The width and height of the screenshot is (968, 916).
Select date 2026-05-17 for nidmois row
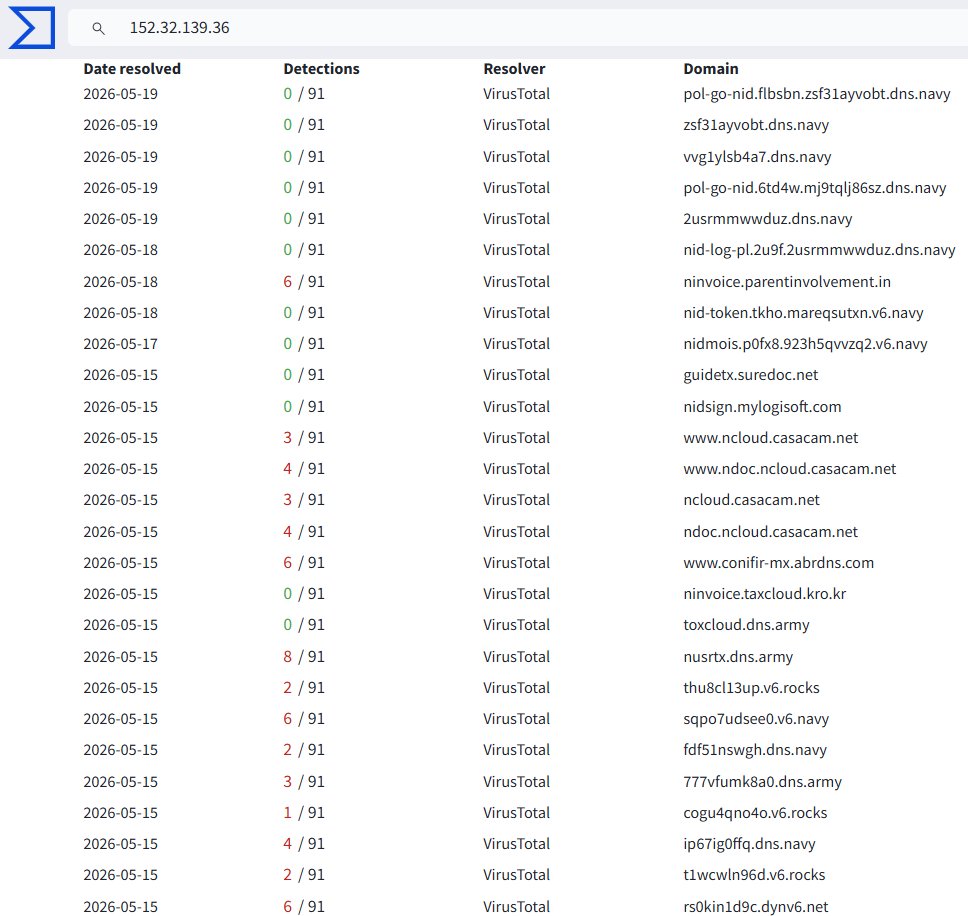[x=120, y=343]
